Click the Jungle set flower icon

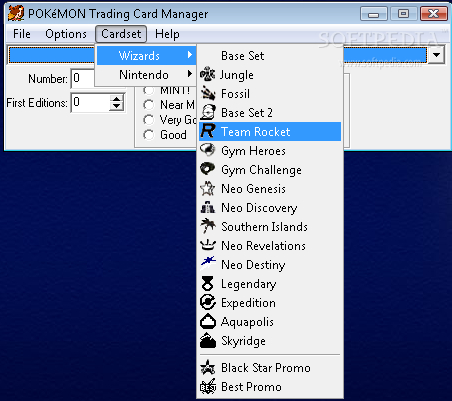(x=208, y=74)
